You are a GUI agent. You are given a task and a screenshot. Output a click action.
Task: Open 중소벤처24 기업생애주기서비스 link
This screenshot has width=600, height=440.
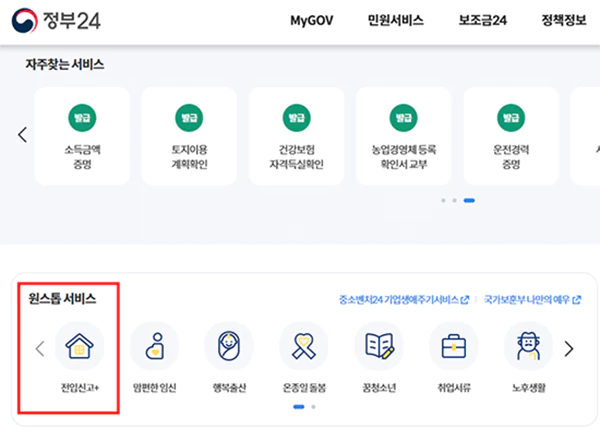point(404,300)
